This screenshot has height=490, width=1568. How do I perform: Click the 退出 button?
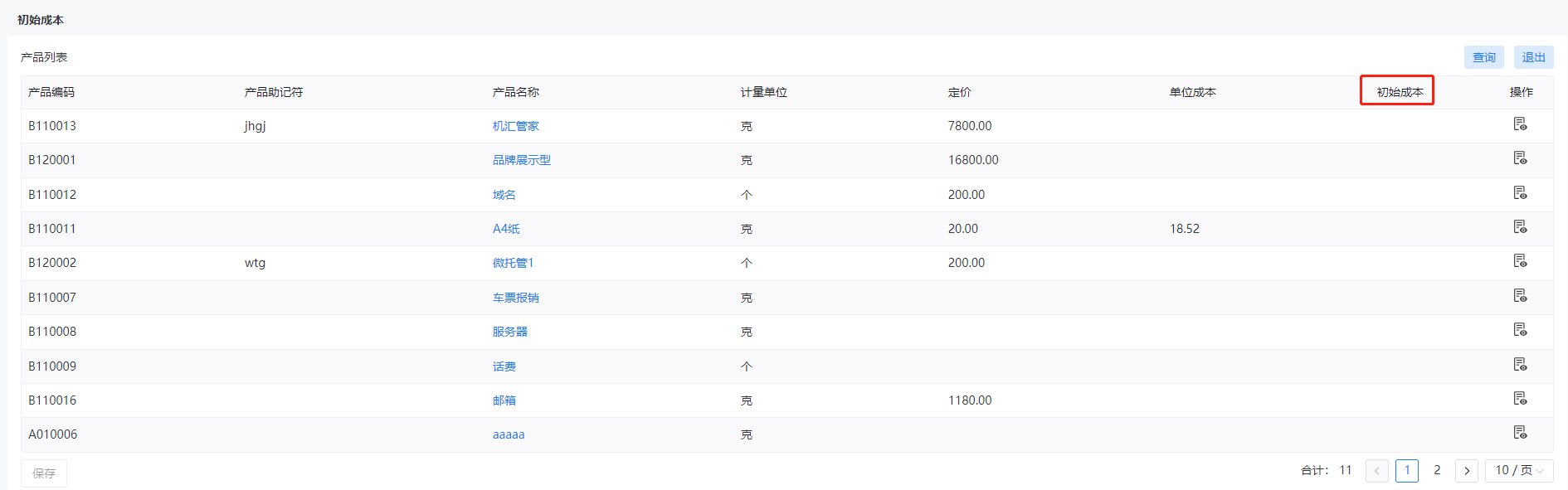tap(1533, 57)
